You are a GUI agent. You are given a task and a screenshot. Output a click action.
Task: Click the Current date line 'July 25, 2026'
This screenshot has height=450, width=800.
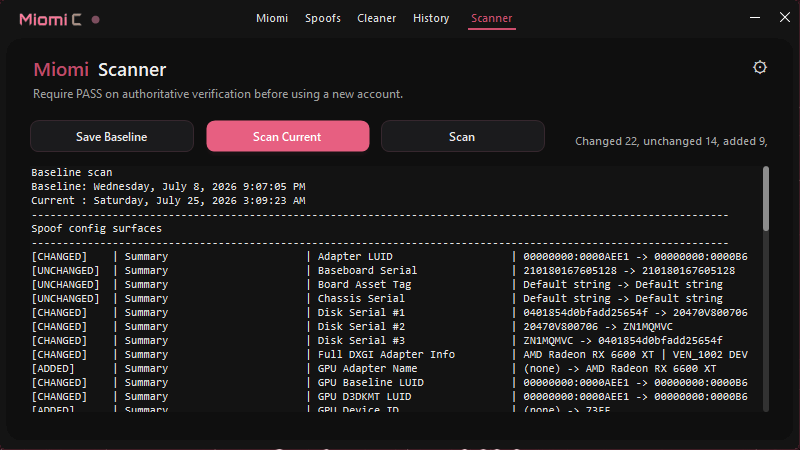click(x=168, y=201)
